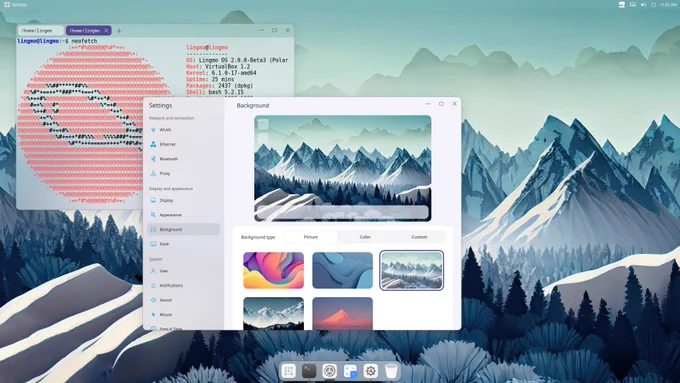This screenshot has width=680, height=383.
Task: Click the 'neofetch' command text in terminal
Action: (84, 41)
